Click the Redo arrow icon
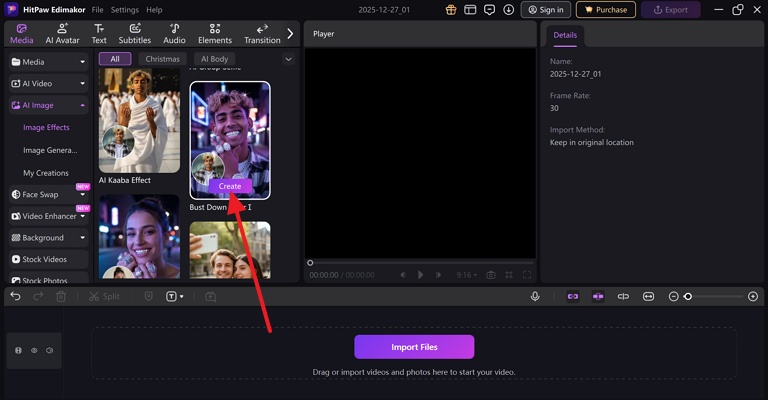Image resolution: width=768 pixels, height=400 pixels. [38, 296]
